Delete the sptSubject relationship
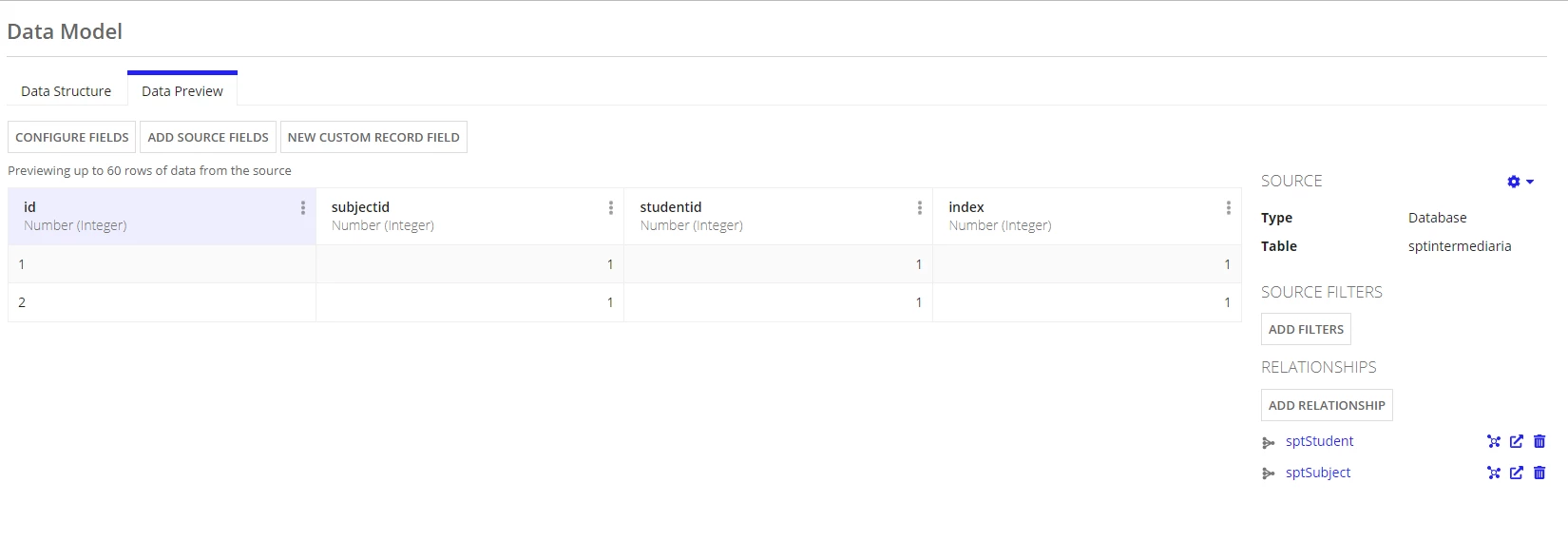This screenshot has width=1568, height=560. pyautogui.click(x=1539, y=473)
